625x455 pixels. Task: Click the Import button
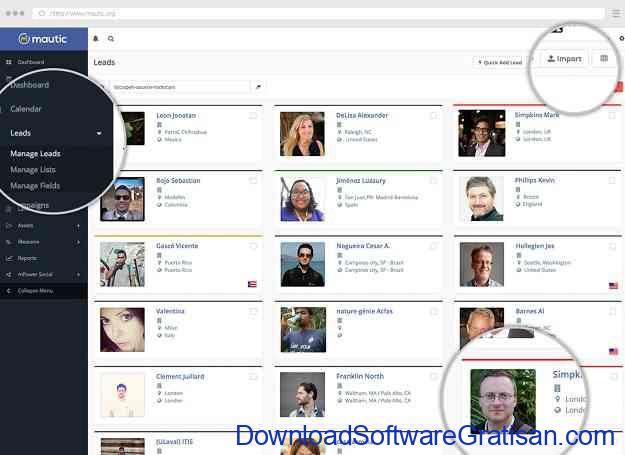564,59
